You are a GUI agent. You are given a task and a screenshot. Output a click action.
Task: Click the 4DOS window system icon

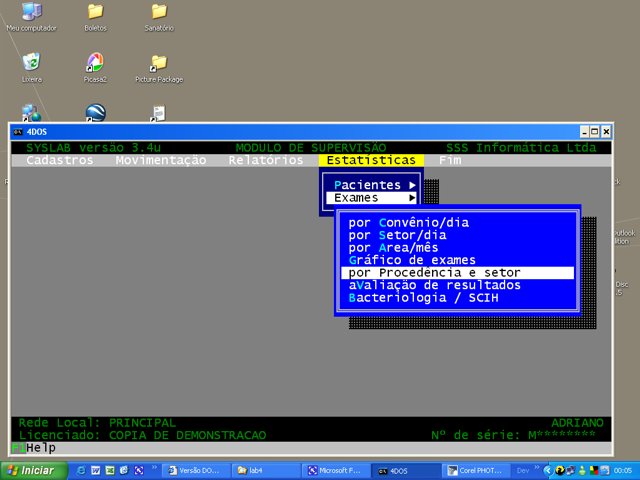tap(18, 132)
